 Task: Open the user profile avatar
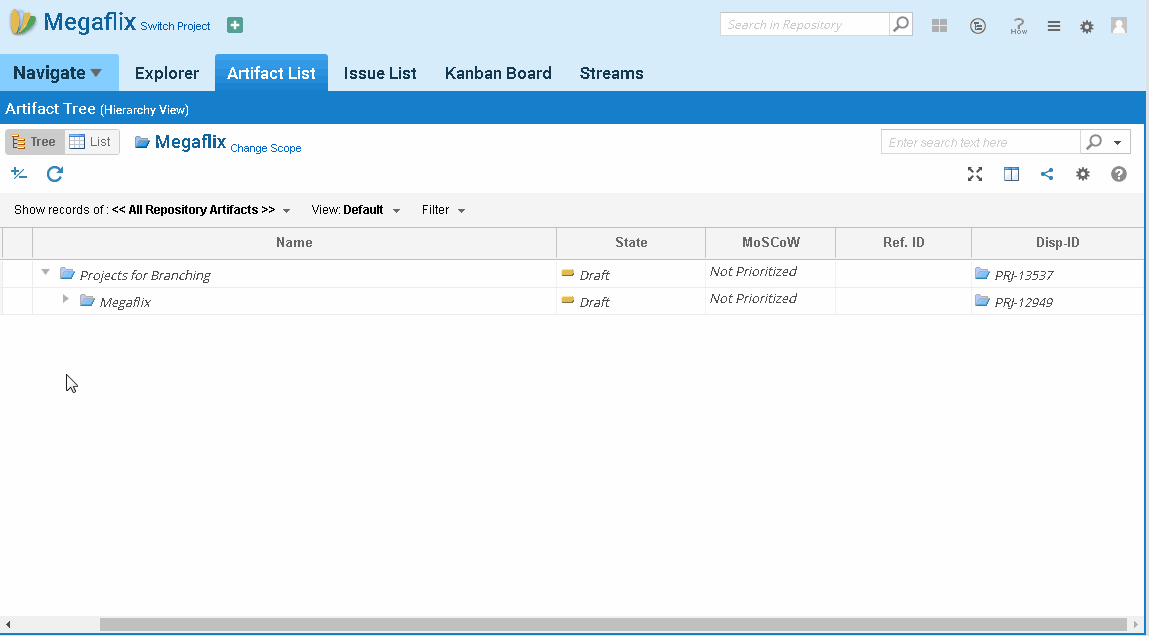[1118, 26]
